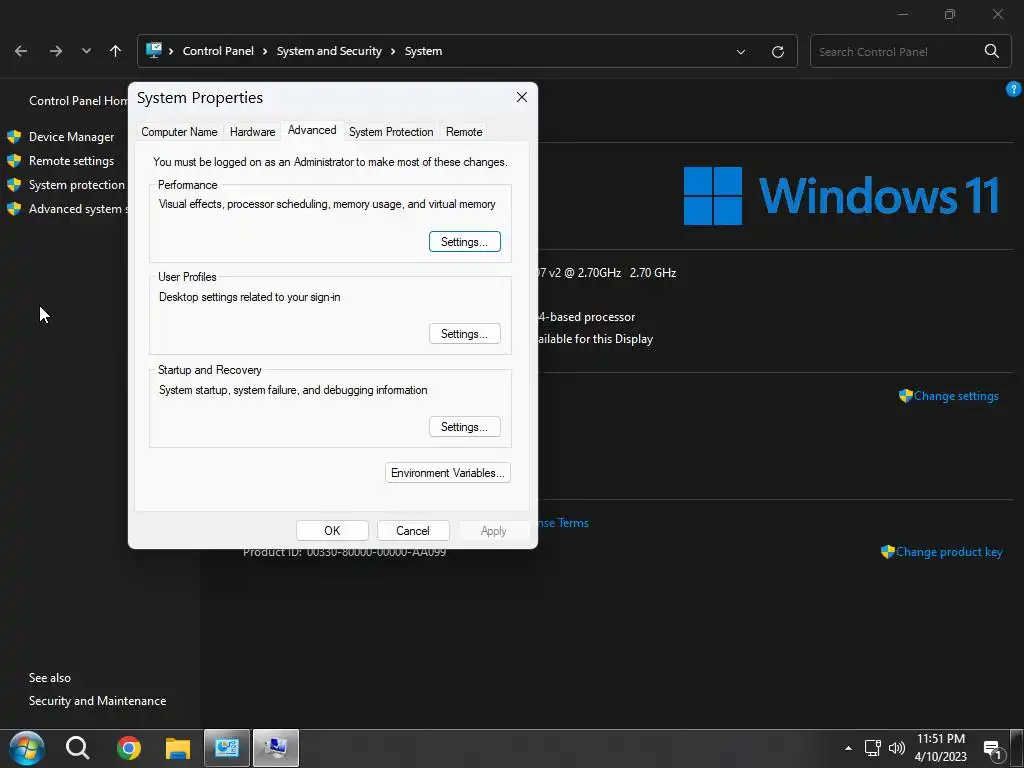Open help with the blue question icon
Screen dimensions: 1024x768
point(1013,89)
